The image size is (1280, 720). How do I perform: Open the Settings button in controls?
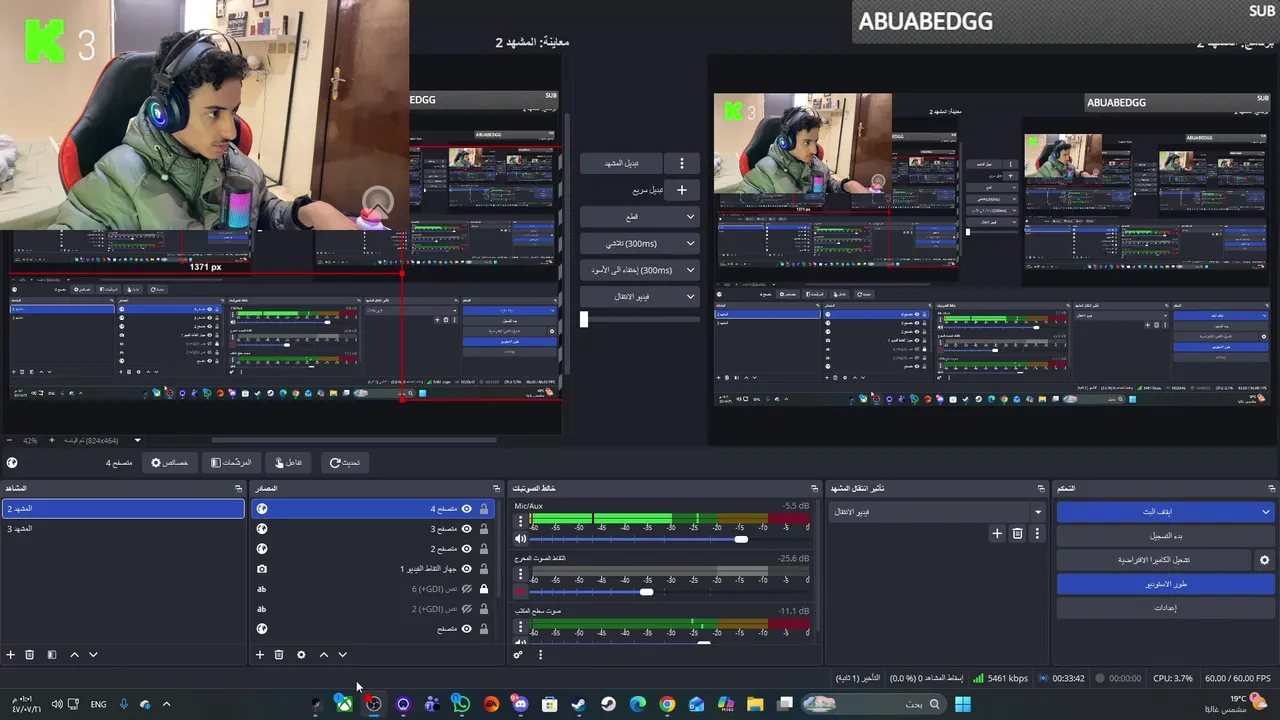(1165, 608)
